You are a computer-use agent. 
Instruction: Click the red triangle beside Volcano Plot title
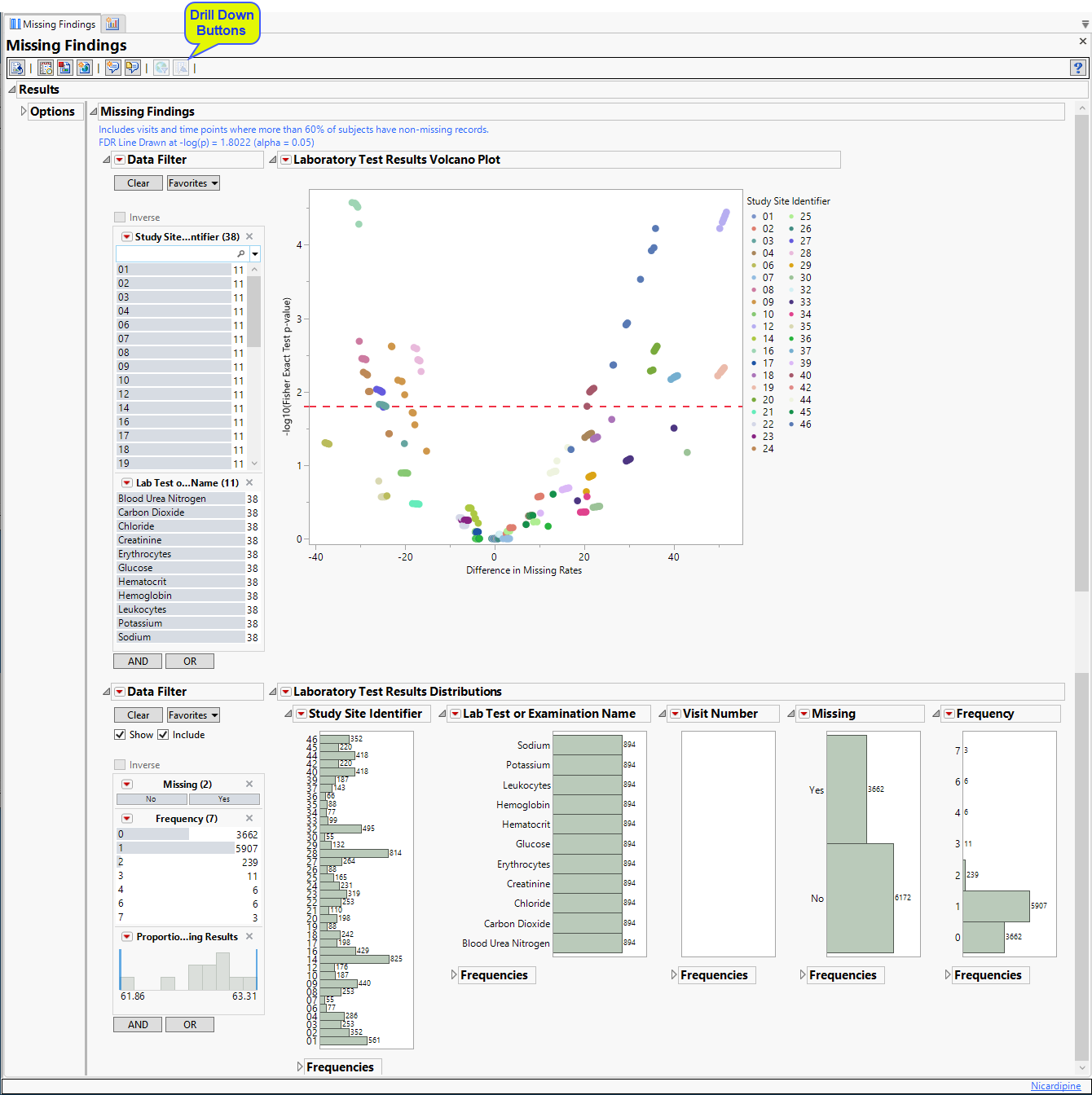click(285, 161)
